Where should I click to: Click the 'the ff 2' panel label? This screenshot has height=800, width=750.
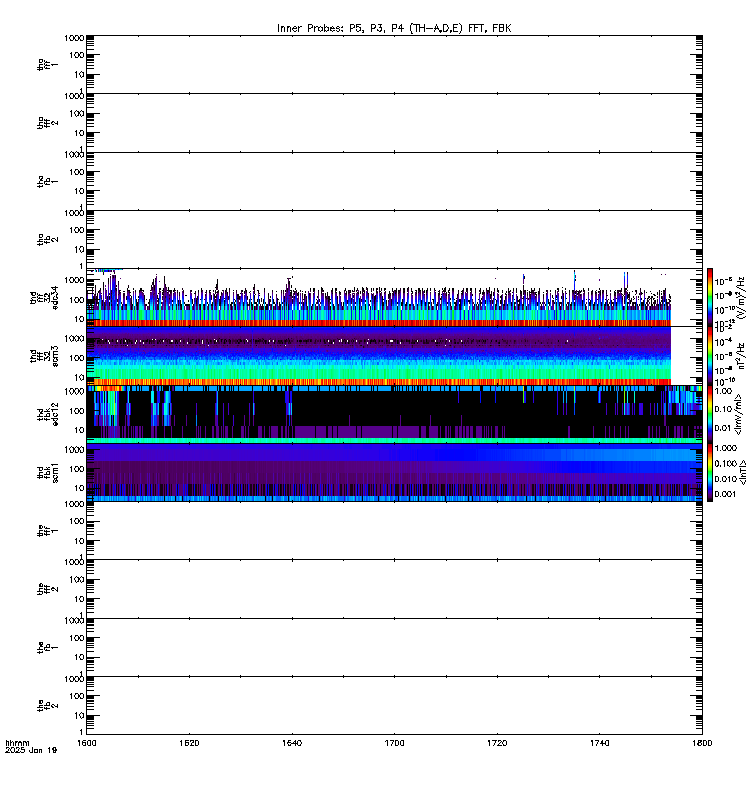coord(47,589)
